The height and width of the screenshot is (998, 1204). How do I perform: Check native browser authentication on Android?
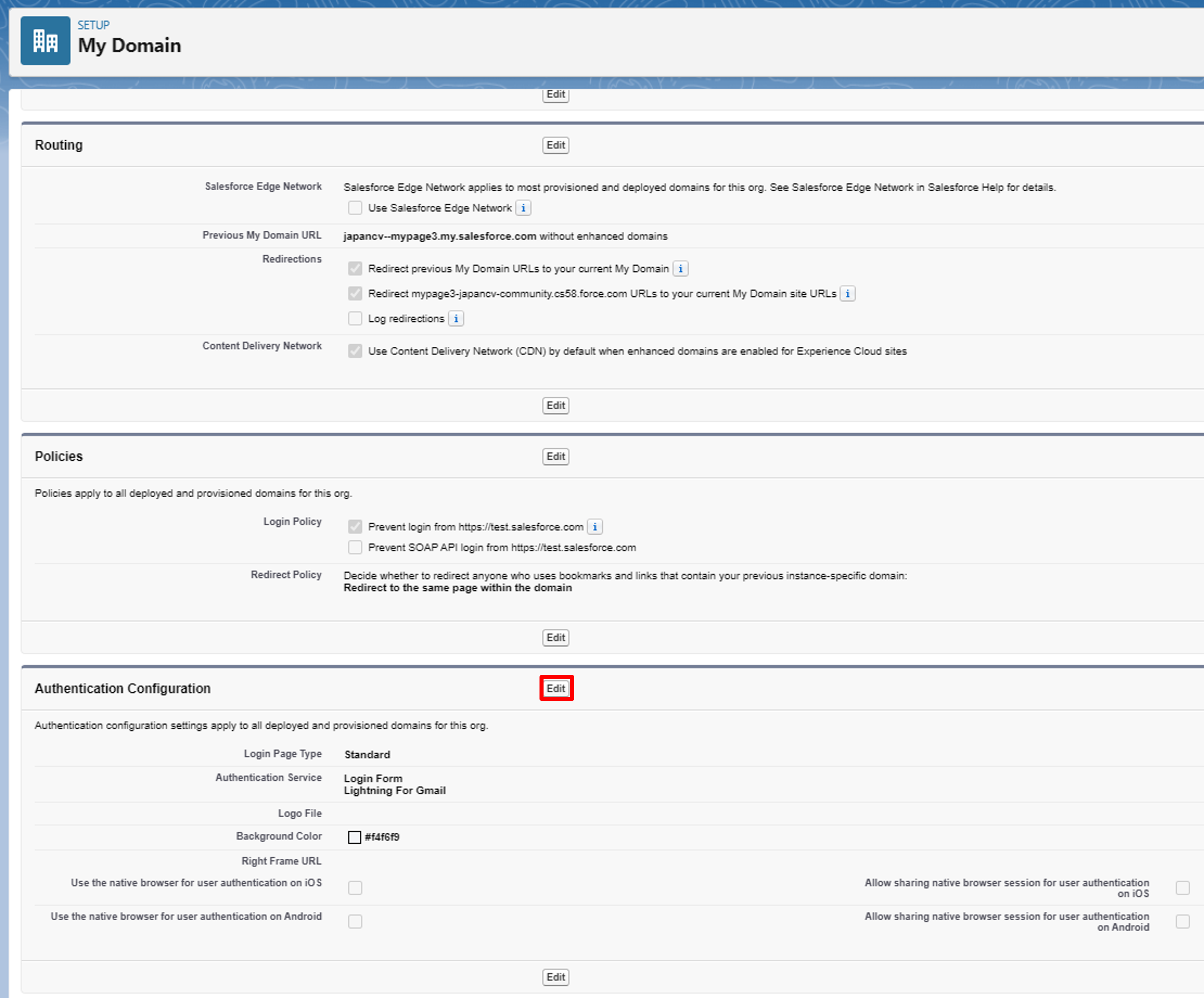click(x=355, y=921)
